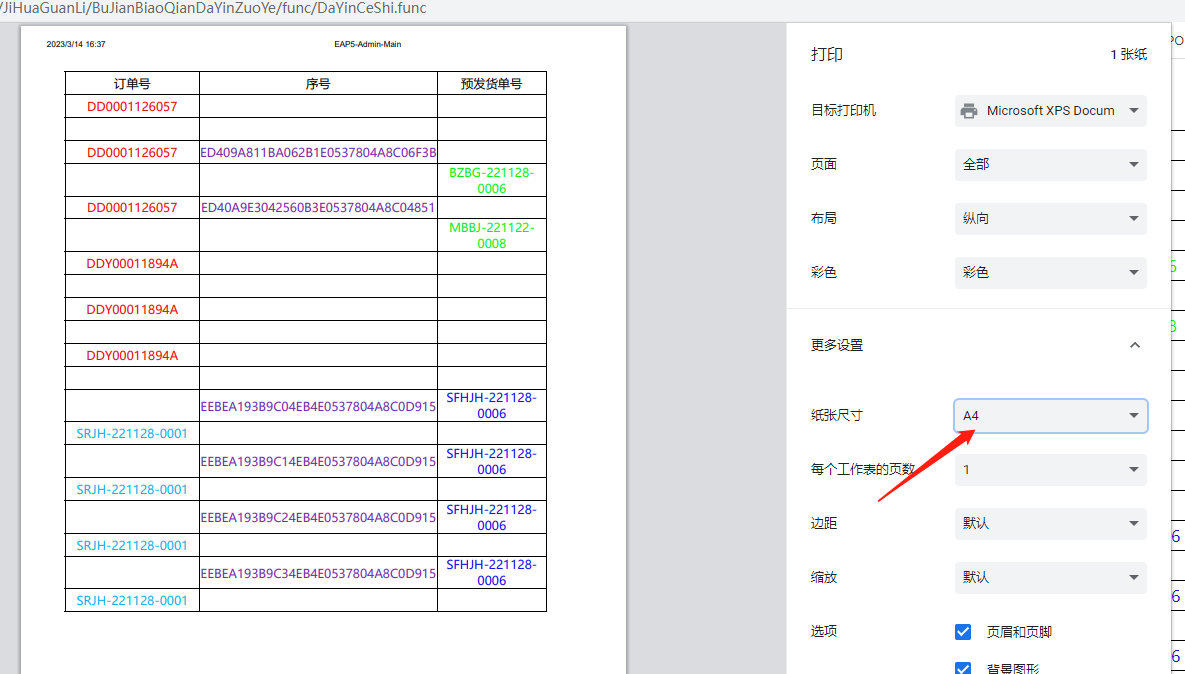Image resolution: width=1185 pixels, height=674 pixels.
Task: Click the first red DD0001126057 cell
Action: 132,106
